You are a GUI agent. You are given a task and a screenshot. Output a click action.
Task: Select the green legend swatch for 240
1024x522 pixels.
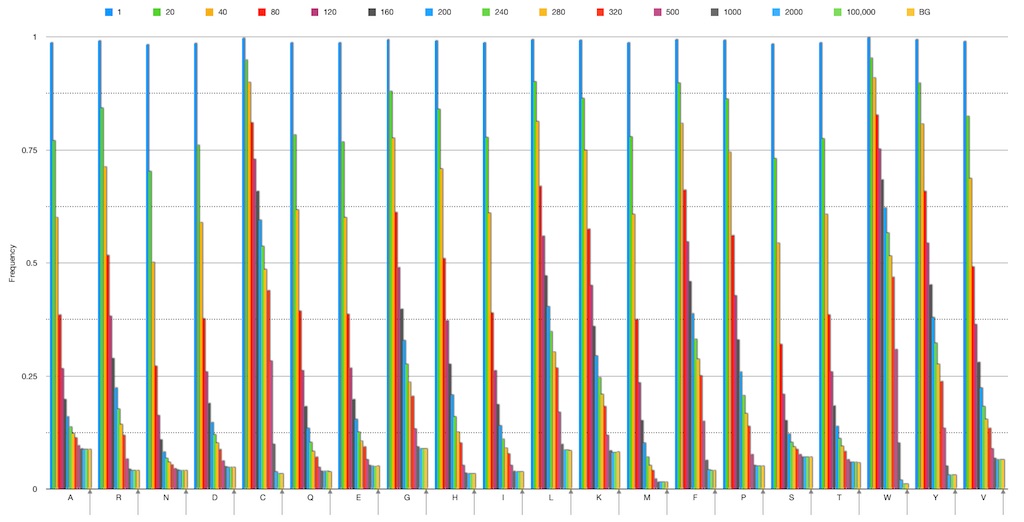click(485, 12)
